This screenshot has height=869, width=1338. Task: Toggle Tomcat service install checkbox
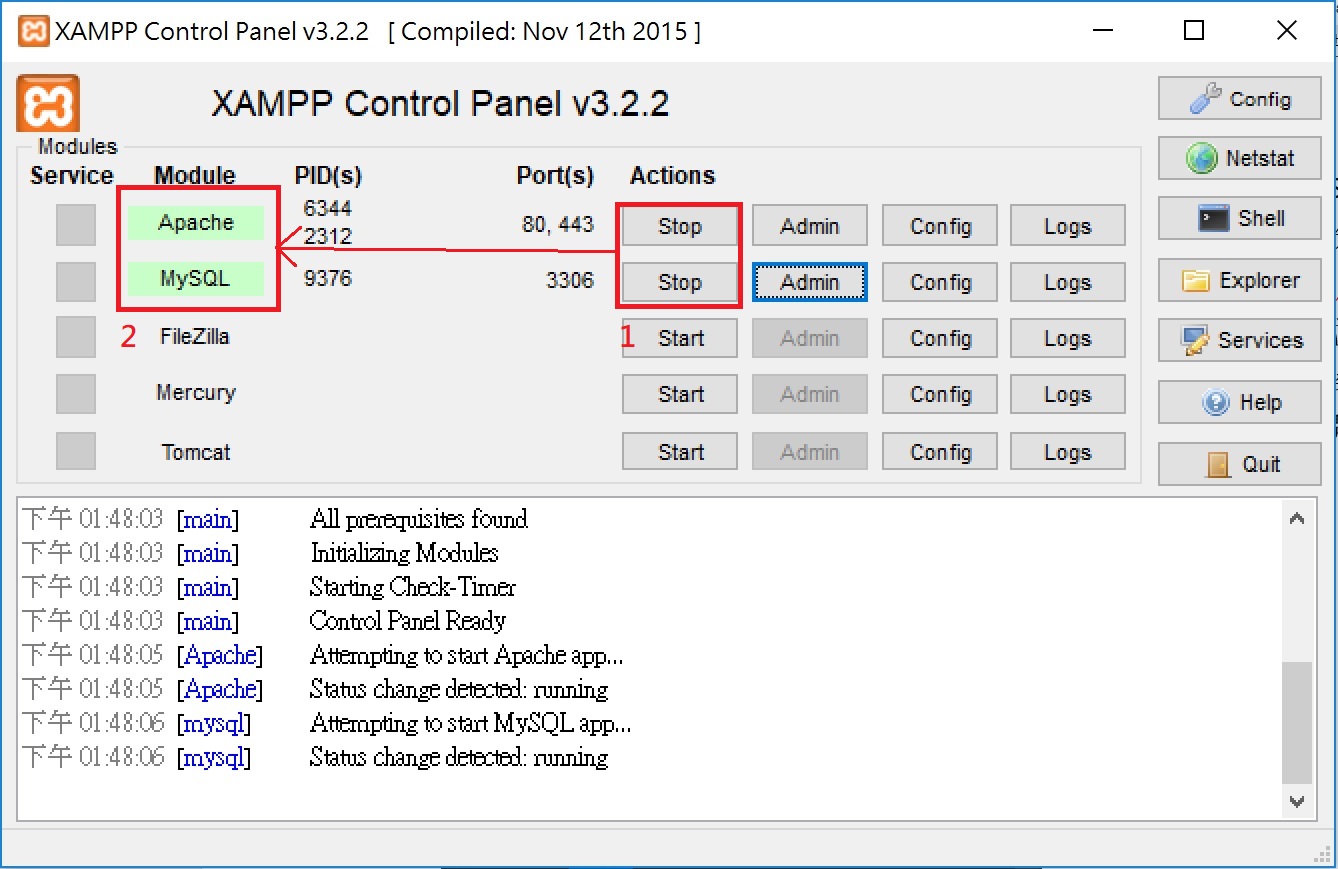[x=76, y=451]
